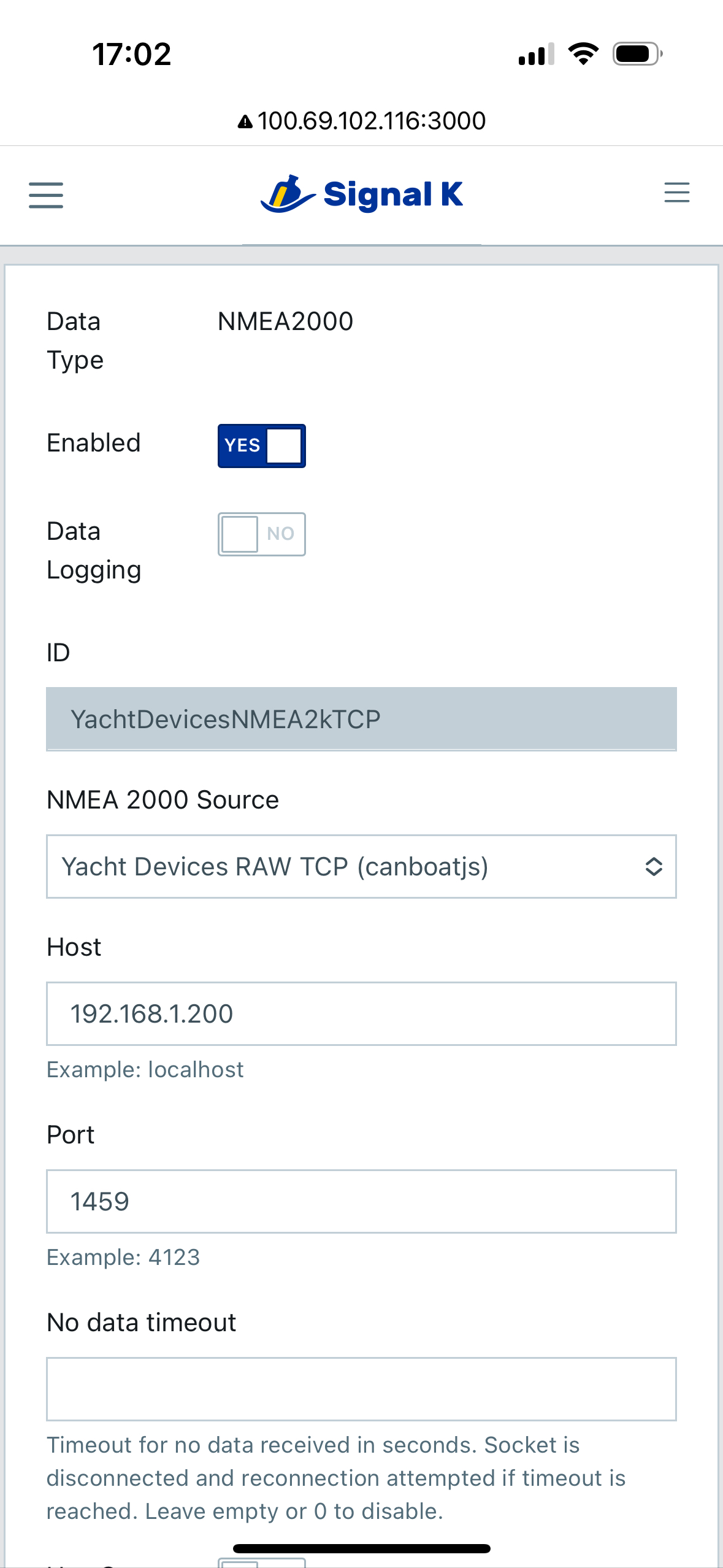This screenshot has width=723, height=1568.
Task: Tap the 17:02 clock in status bar
Action: click(x=132, y=55)
